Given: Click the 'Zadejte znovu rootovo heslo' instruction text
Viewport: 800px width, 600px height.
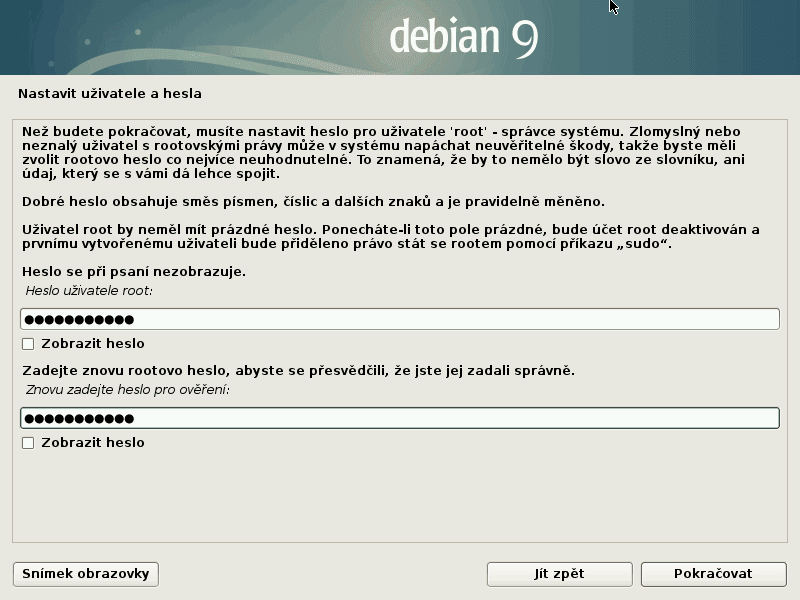Looking at the screenshot, I should [298, 370].
